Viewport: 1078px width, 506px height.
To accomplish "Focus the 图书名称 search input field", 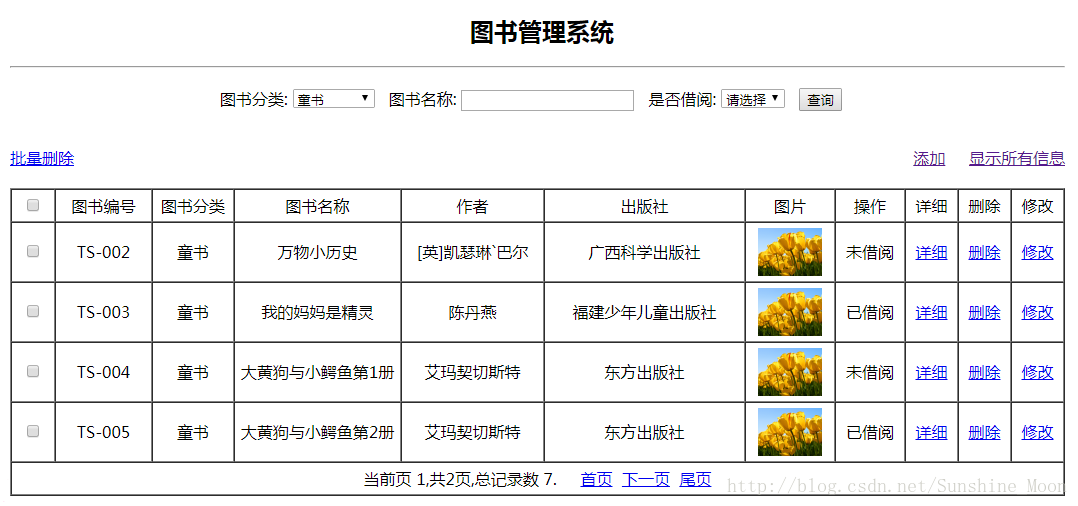I will (547, 100).
